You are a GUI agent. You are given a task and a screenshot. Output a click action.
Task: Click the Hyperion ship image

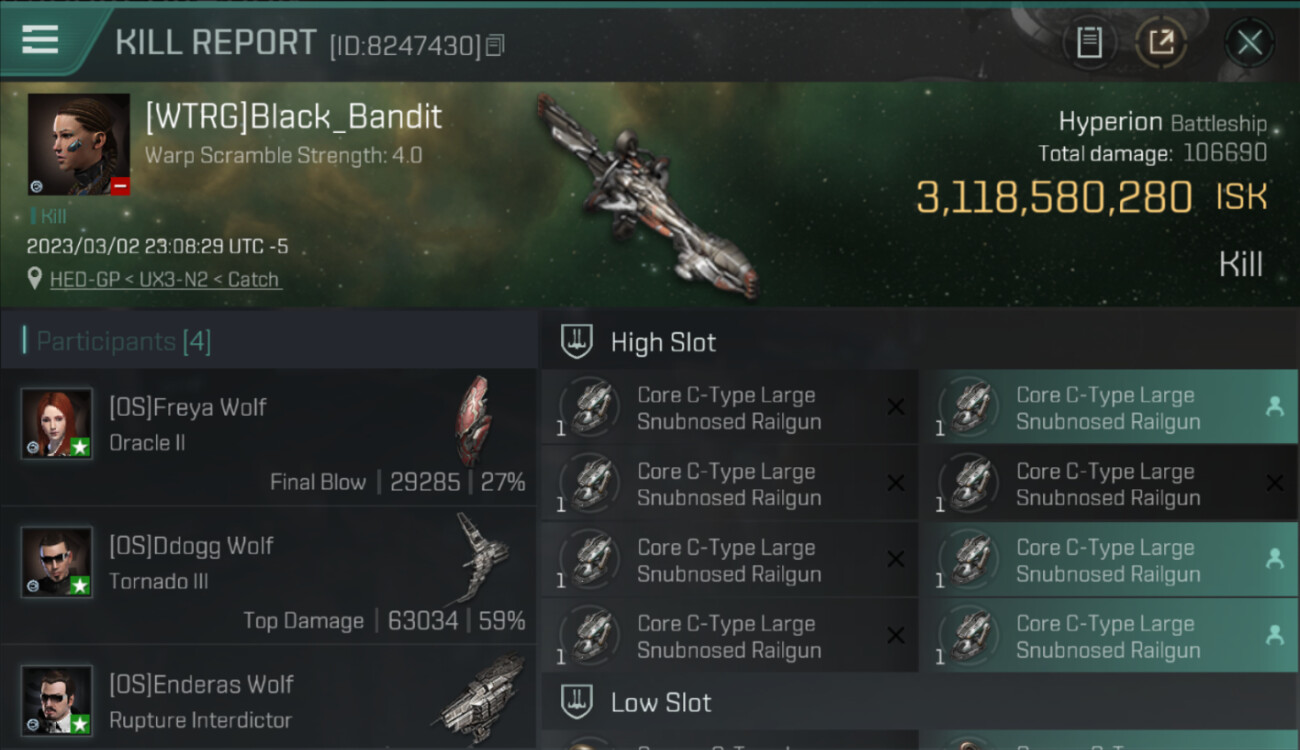pyautogui.click(x=645, y=195)
